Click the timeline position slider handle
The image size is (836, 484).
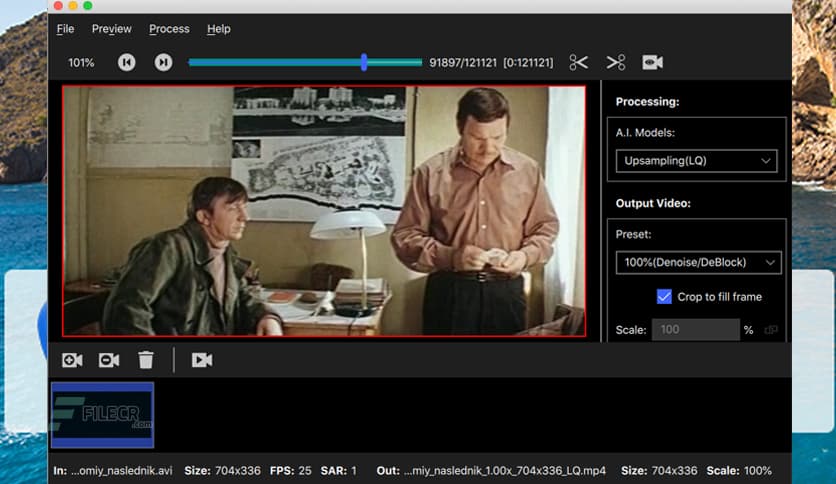point(364,62)
